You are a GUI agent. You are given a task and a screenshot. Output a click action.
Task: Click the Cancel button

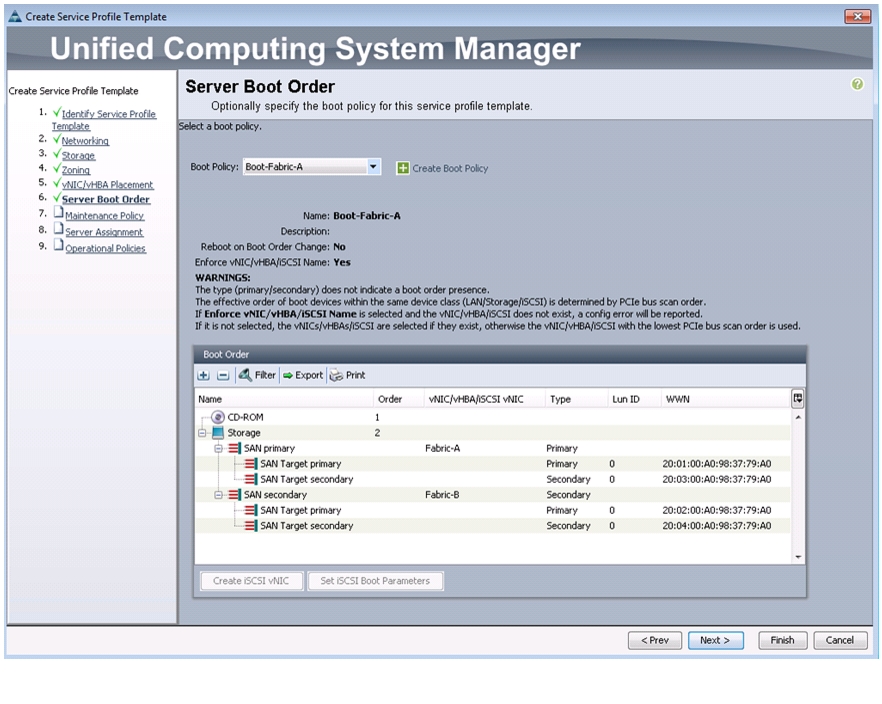point(840,640)
